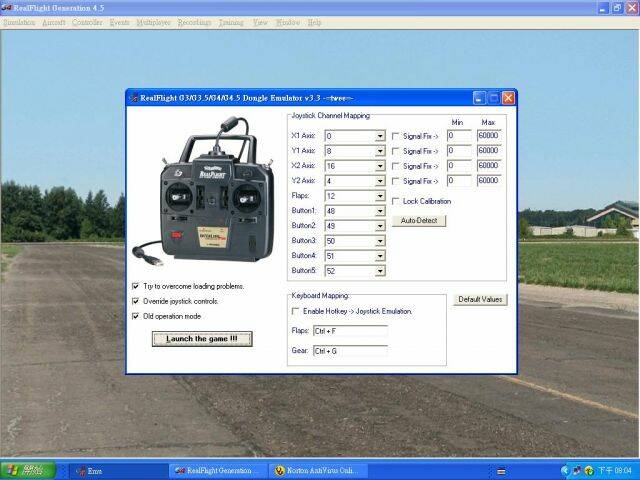Expand hidden system tray icons arrow

(564, 471)
